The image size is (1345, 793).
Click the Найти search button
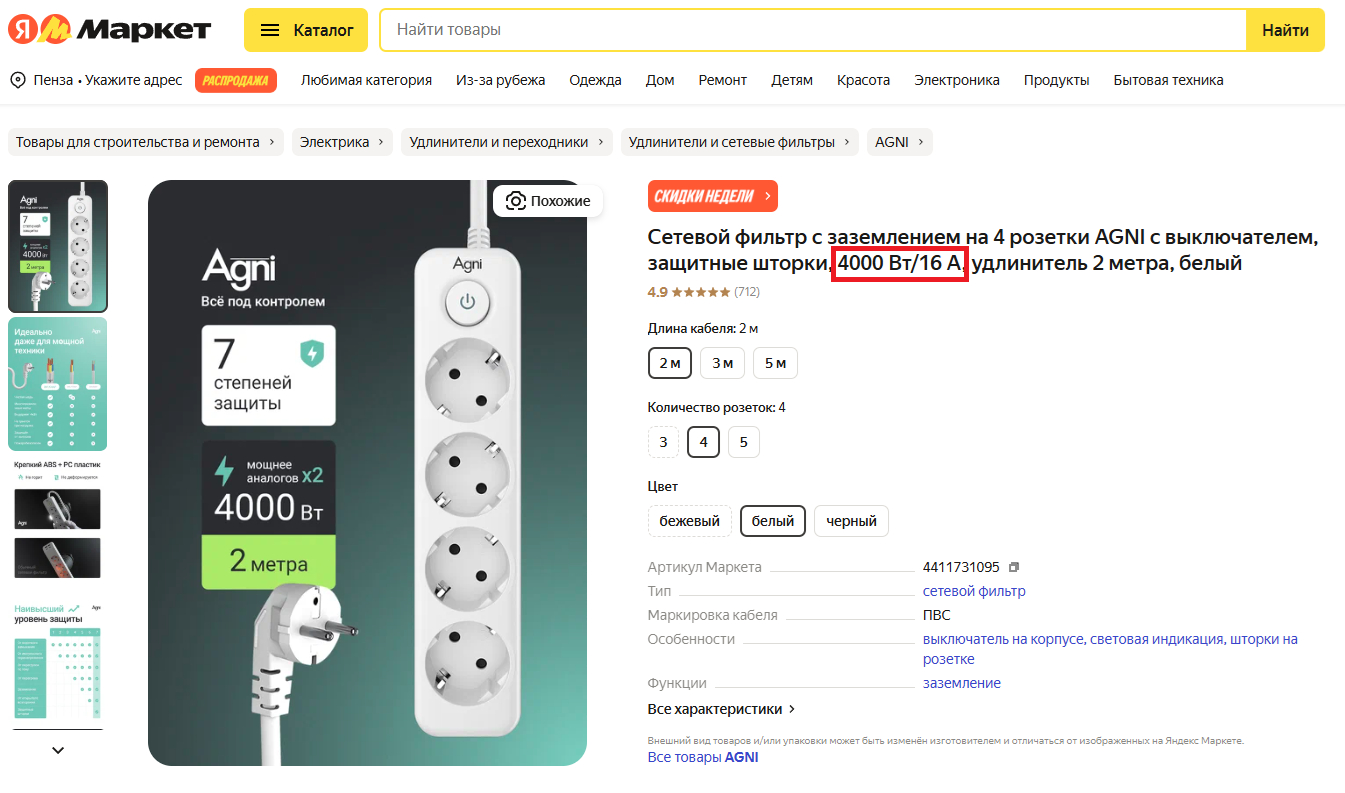point(1285,30)
